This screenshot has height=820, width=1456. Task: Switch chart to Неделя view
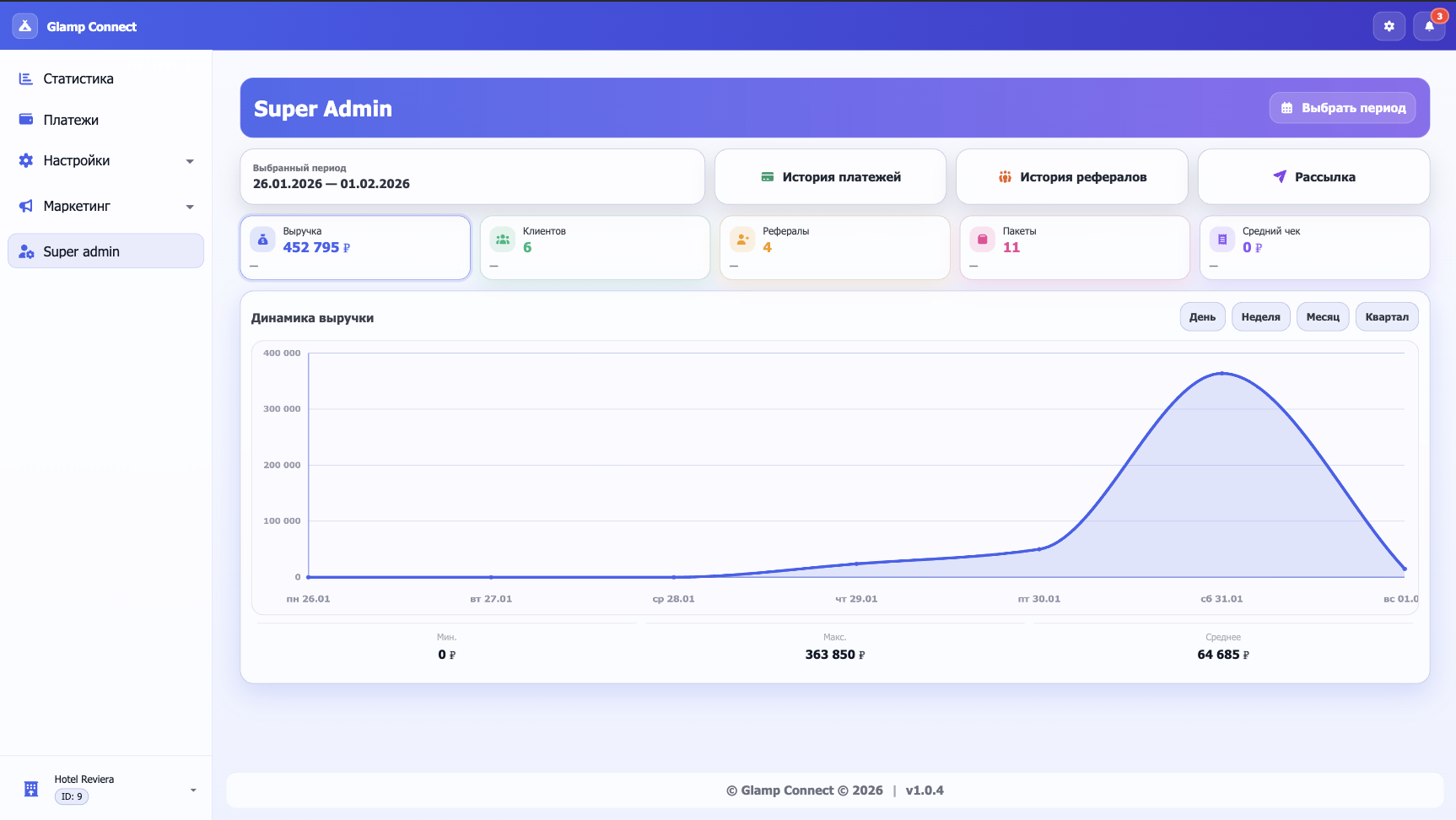pyautogui.click(x=1260, y=316)
